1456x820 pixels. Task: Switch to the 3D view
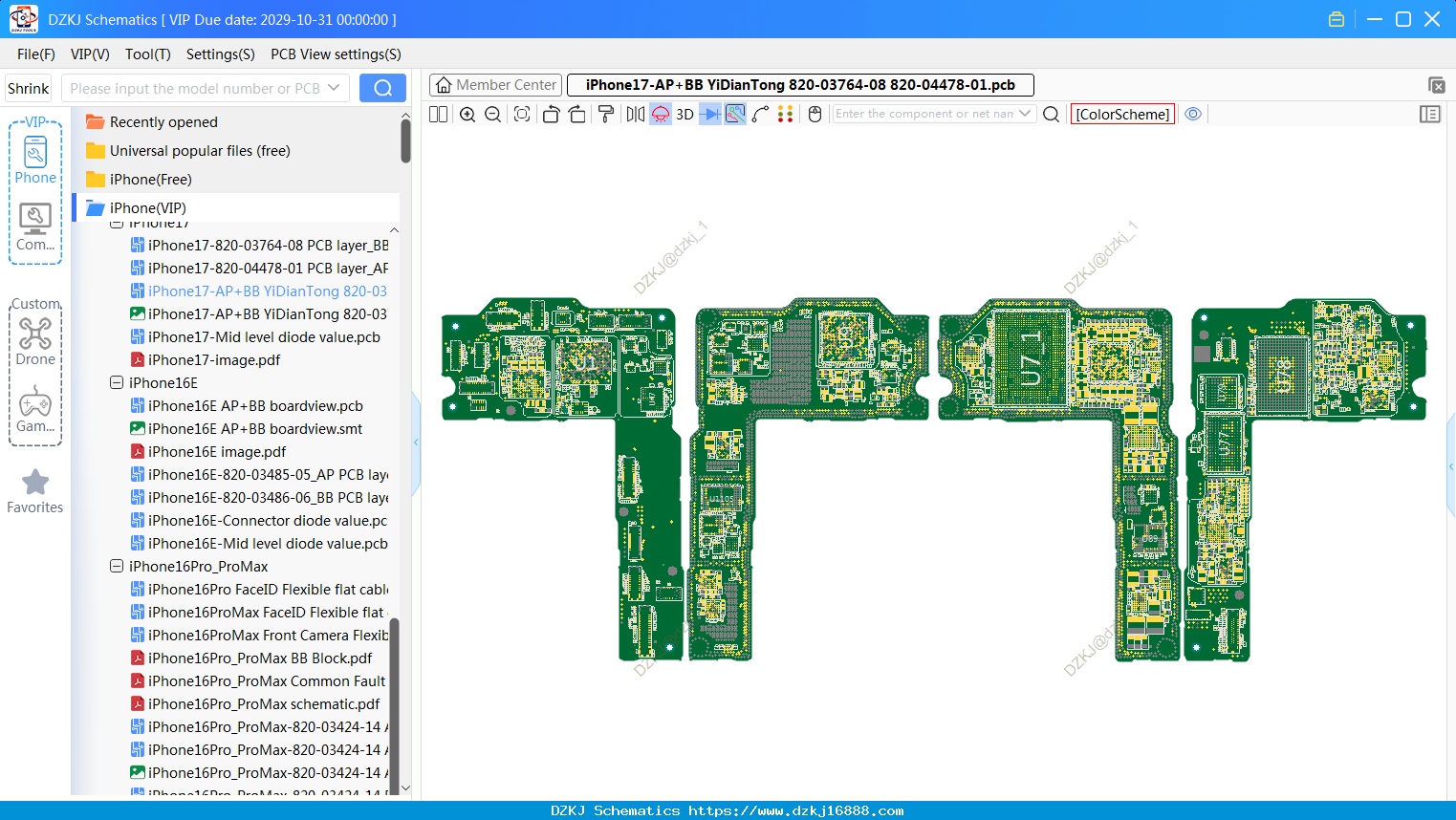pos(685,114)
